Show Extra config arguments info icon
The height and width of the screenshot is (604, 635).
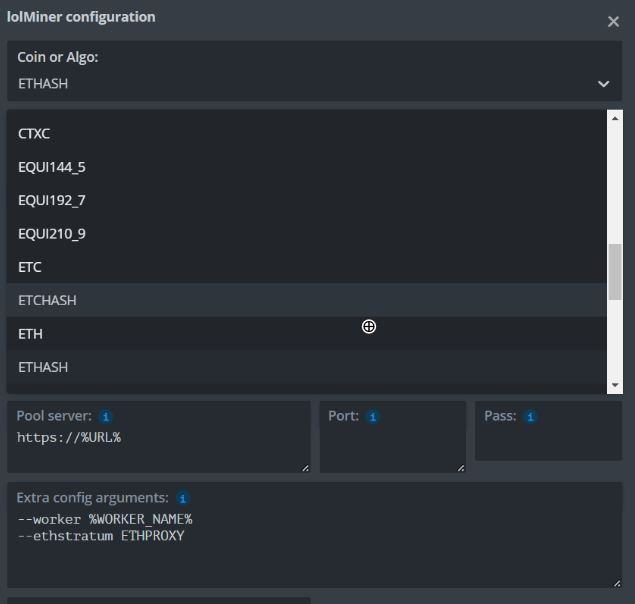click(183, 498)
